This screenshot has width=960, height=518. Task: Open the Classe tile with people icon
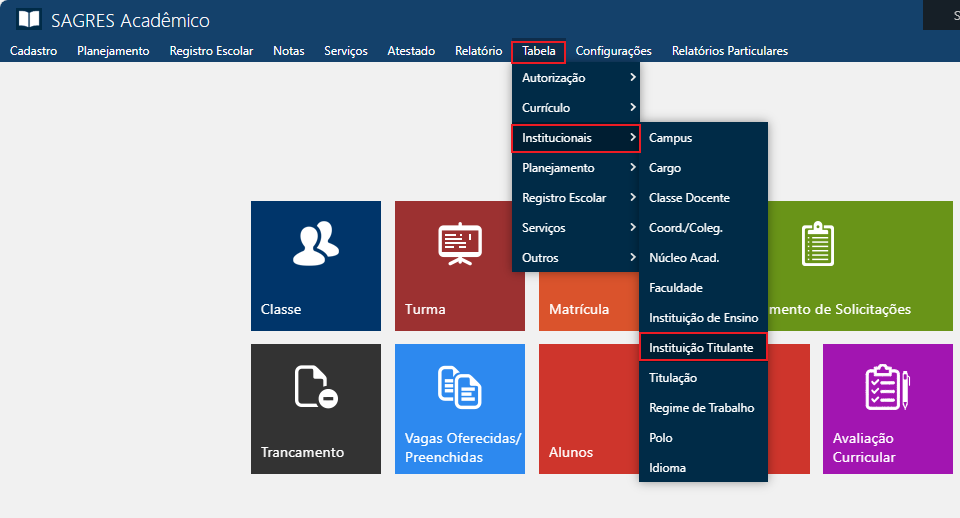click(315, 245)
